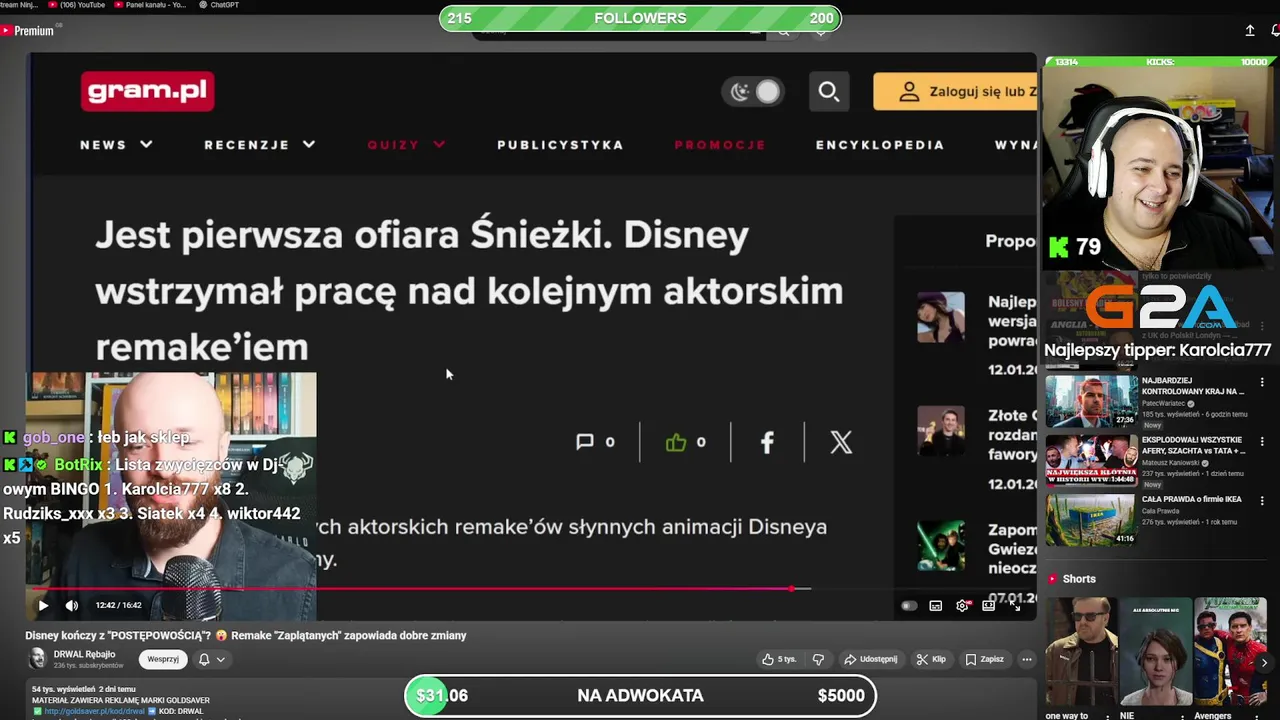Share the article on X

pyautogui.click(x=841, y=442)
